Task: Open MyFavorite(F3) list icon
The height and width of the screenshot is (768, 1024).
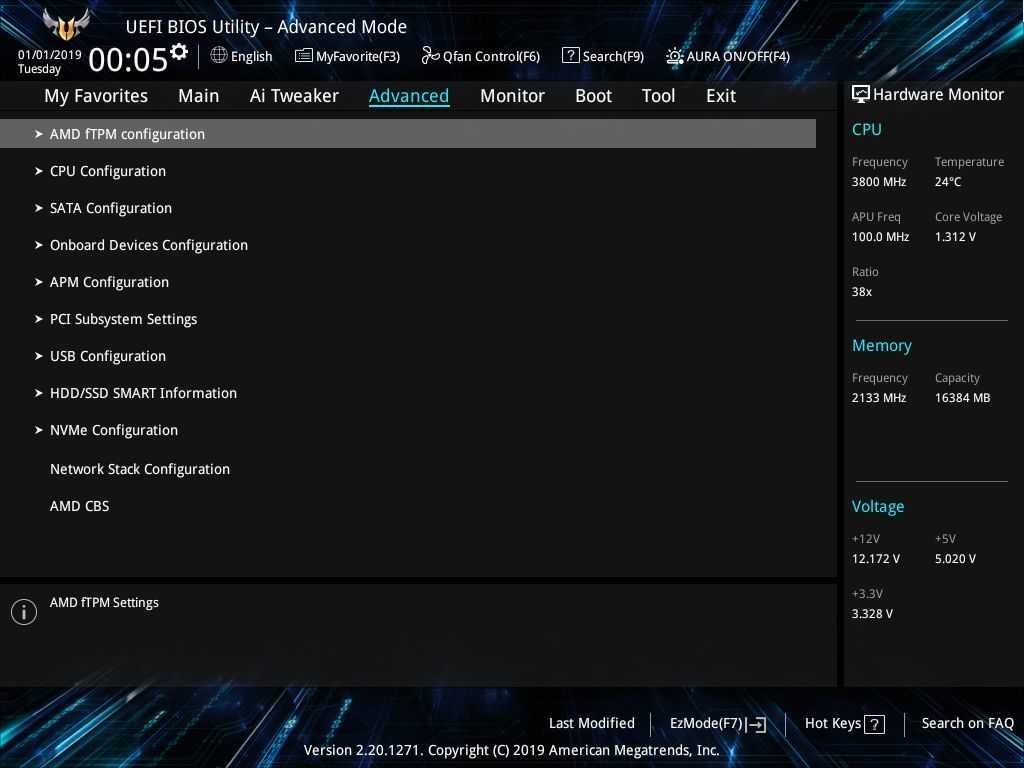Action: (x=304, y=56)
